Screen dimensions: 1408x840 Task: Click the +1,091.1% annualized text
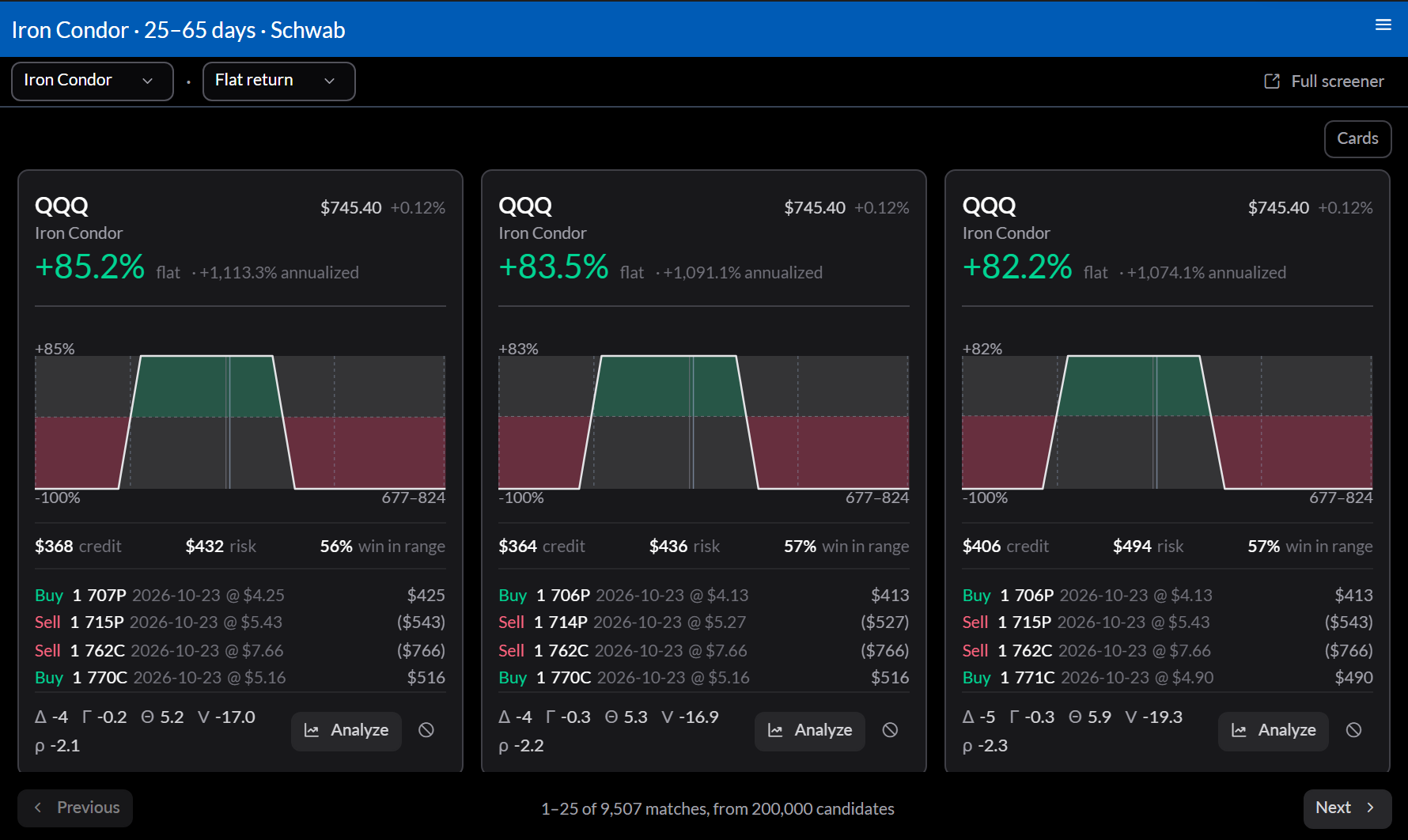tap(743, 273)
